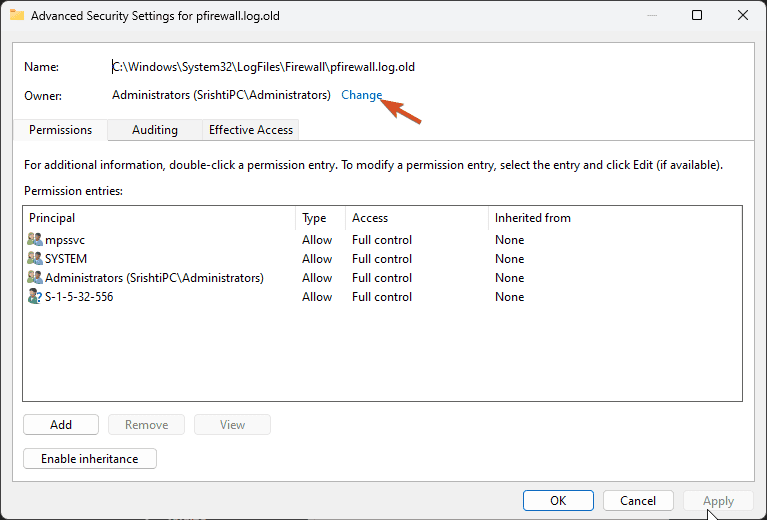Viewport: 767px width, 520px height.
Task: Select the S-1-5-32-556 entry name
Action: [79, 297]
